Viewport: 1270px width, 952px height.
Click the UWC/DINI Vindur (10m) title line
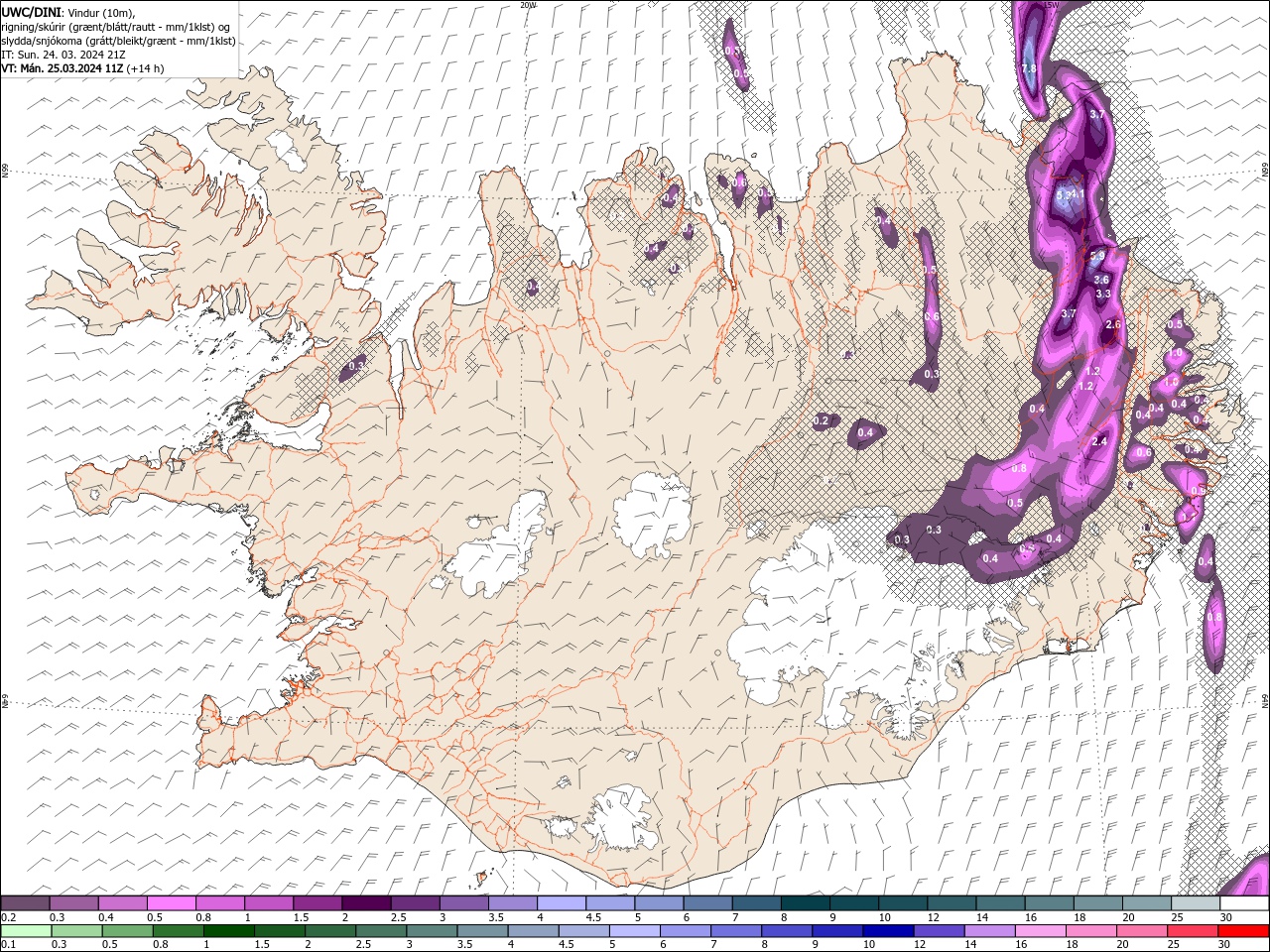68,12
